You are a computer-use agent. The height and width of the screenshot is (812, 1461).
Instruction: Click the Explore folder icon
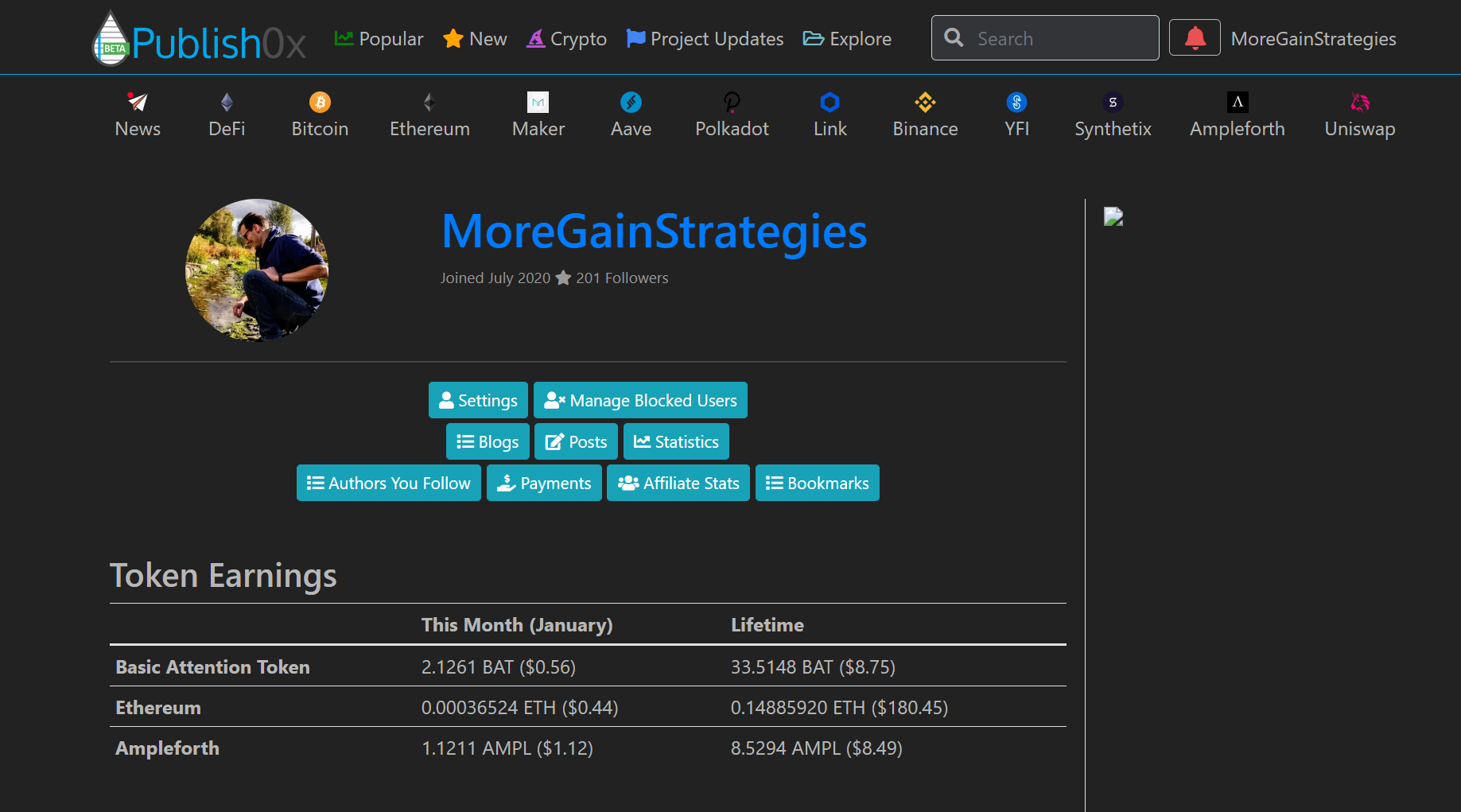pos(814,38)
